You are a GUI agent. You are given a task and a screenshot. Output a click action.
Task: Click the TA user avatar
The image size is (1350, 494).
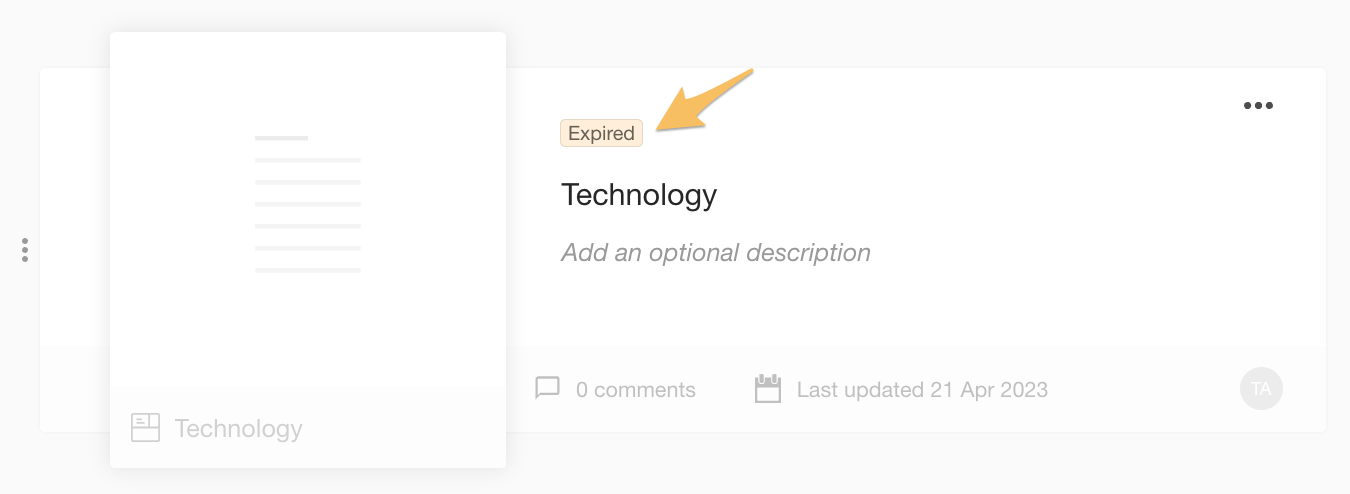pos(1261,389)
